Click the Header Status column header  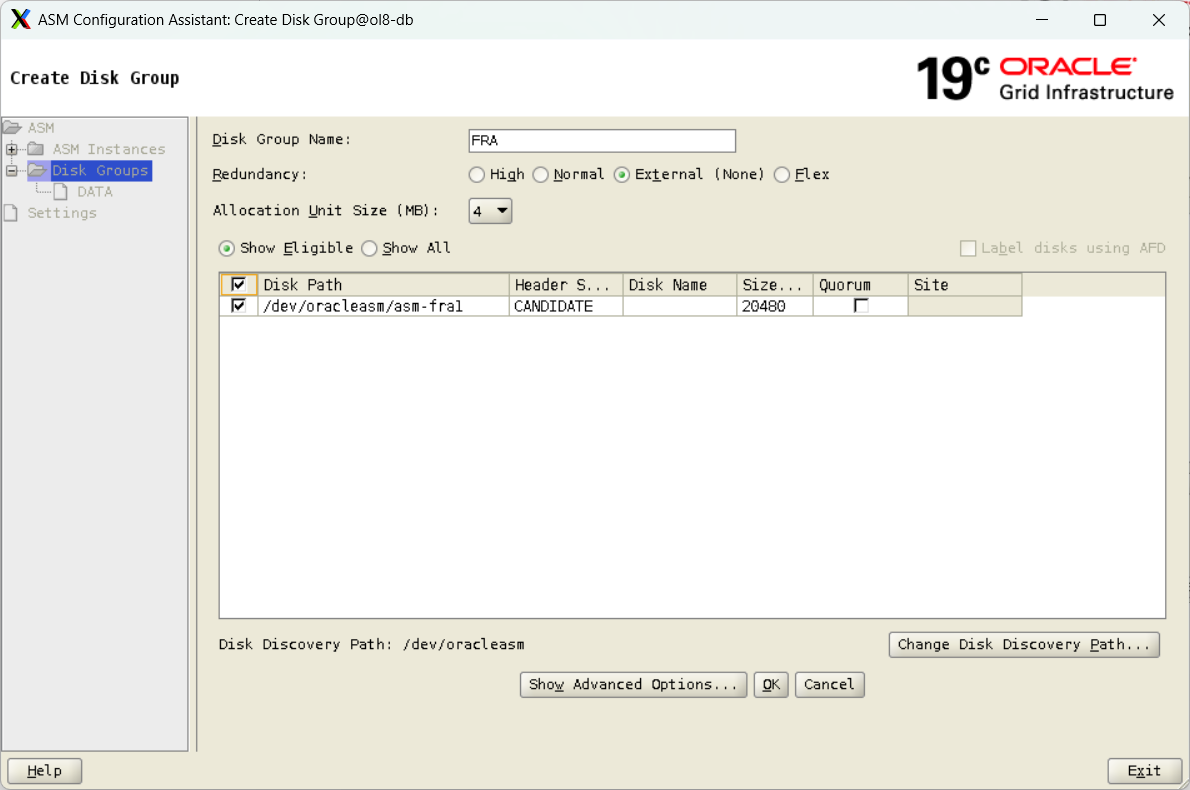point(565,285)
